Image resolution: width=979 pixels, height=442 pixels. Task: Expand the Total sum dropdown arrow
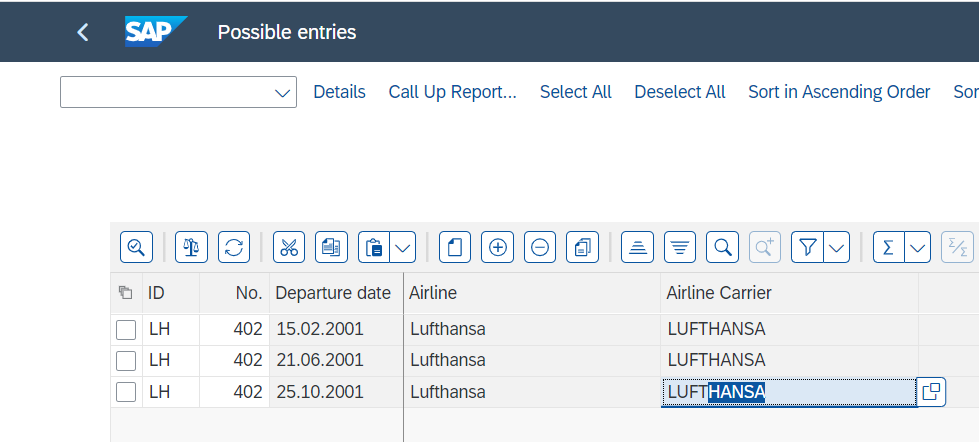(918, 247)
